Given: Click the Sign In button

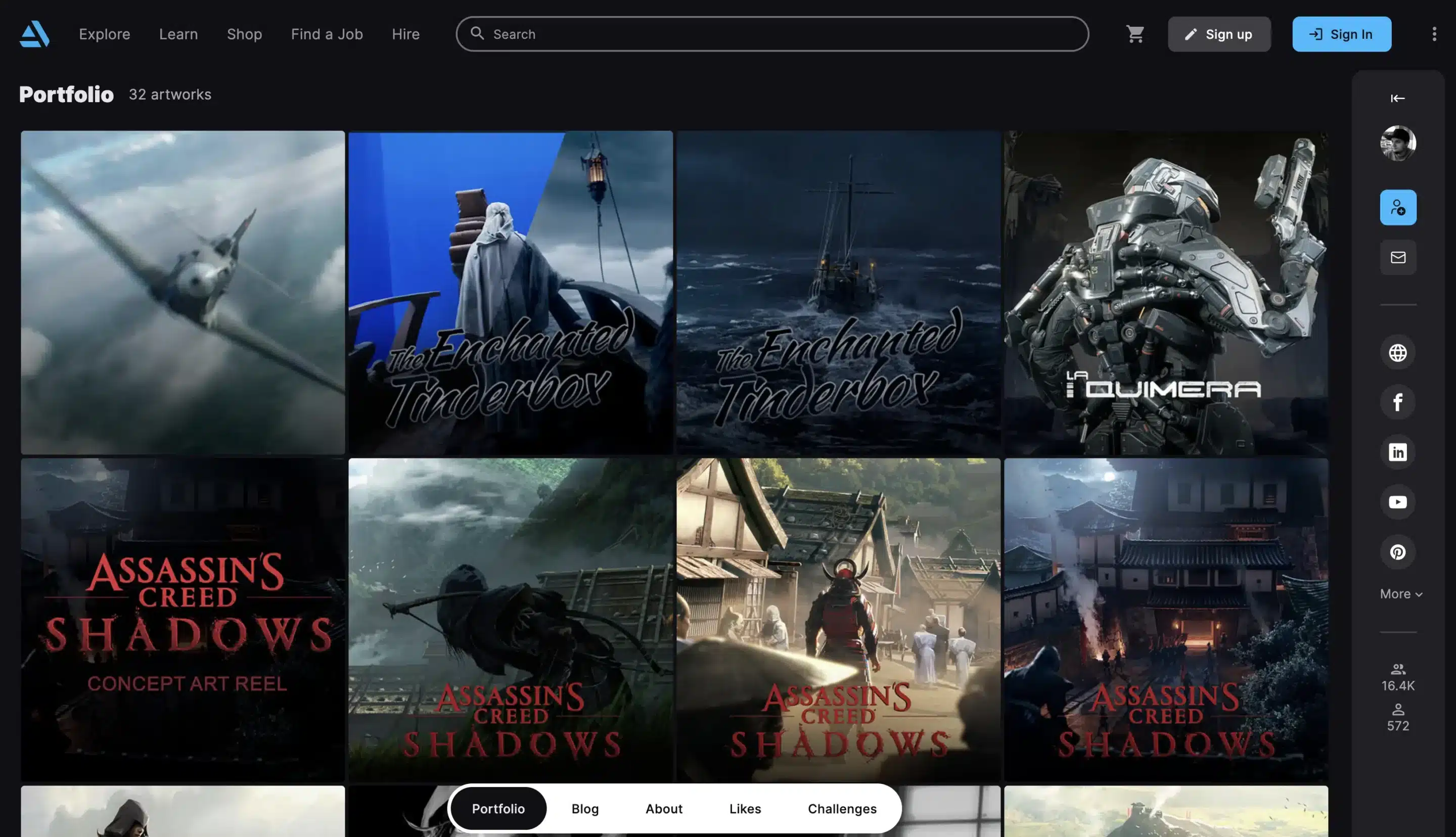Looking at the screenshot, I should [1342, 34].
